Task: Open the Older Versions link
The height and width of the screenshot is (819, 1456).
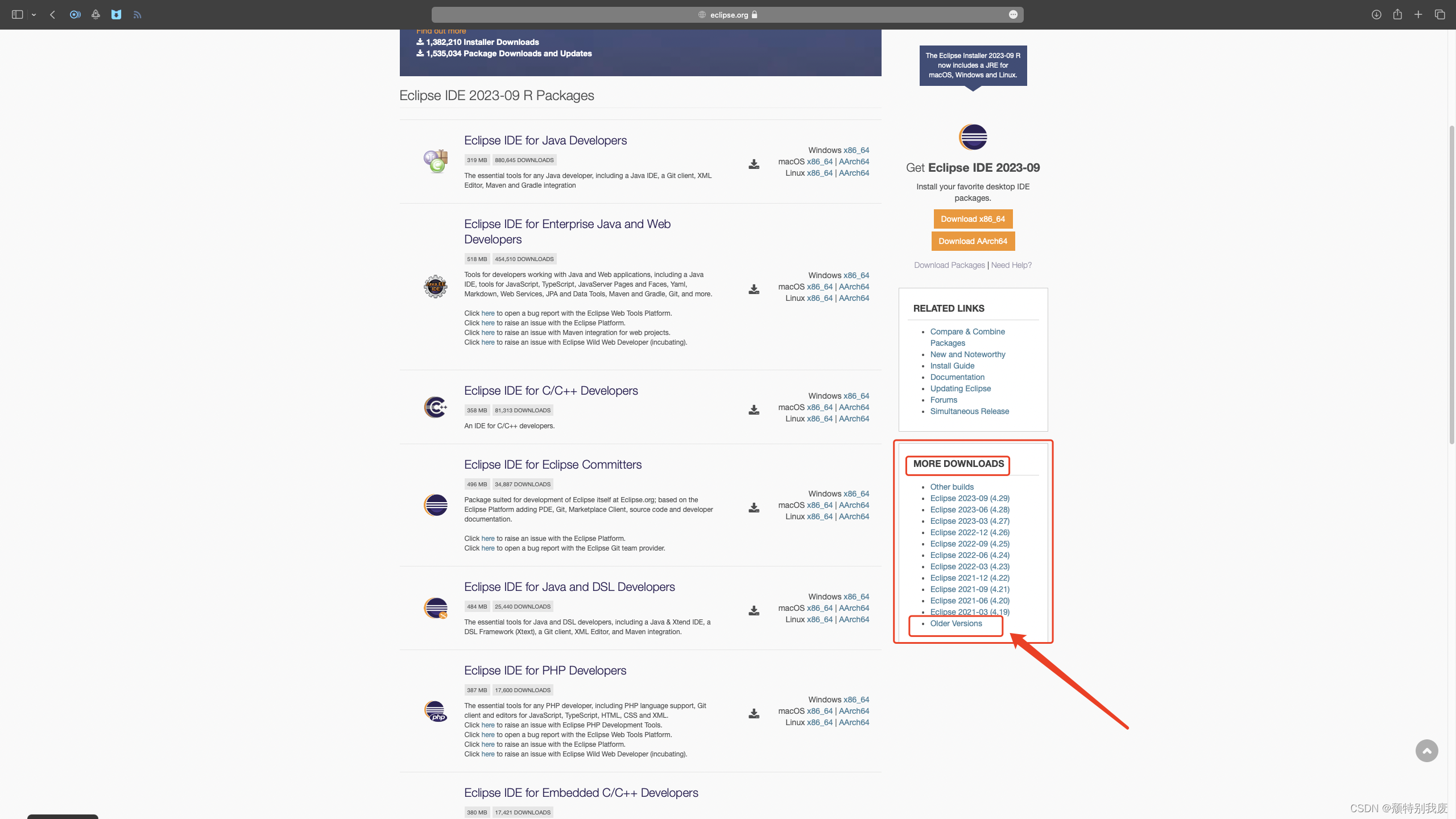Action: coord(956,623)
